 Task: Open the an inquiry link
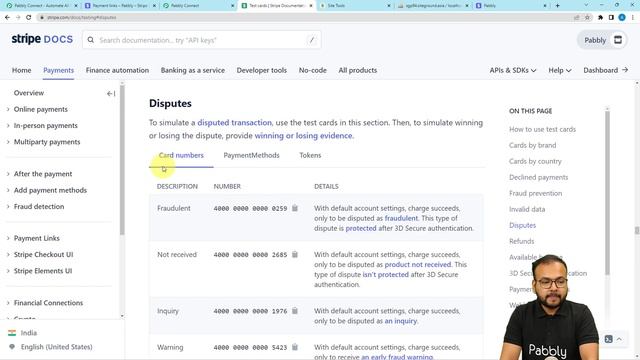point(401,321)
